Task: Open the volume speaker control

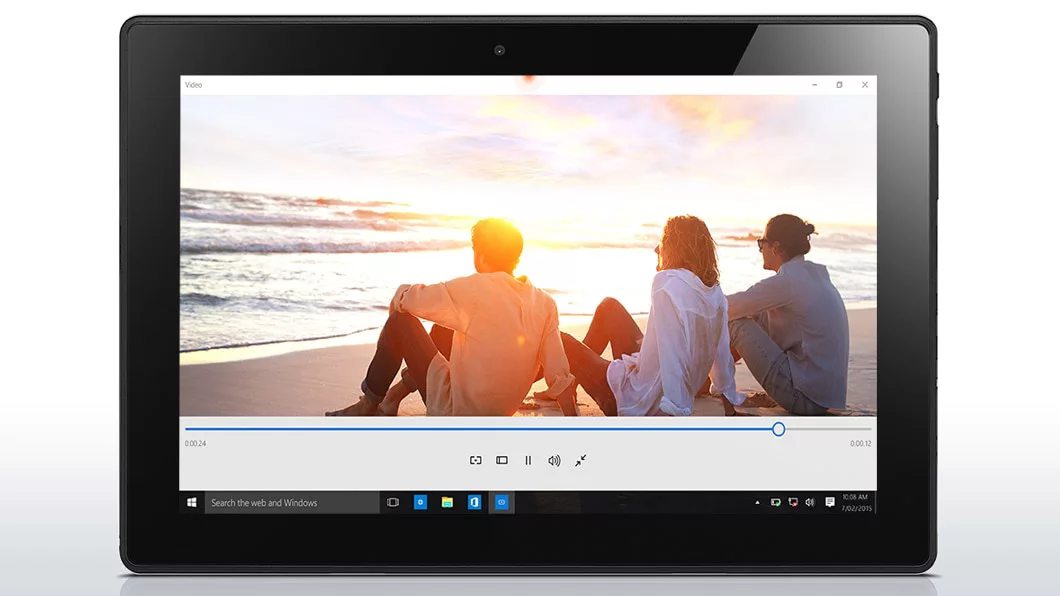Action: tap(554, 460)
